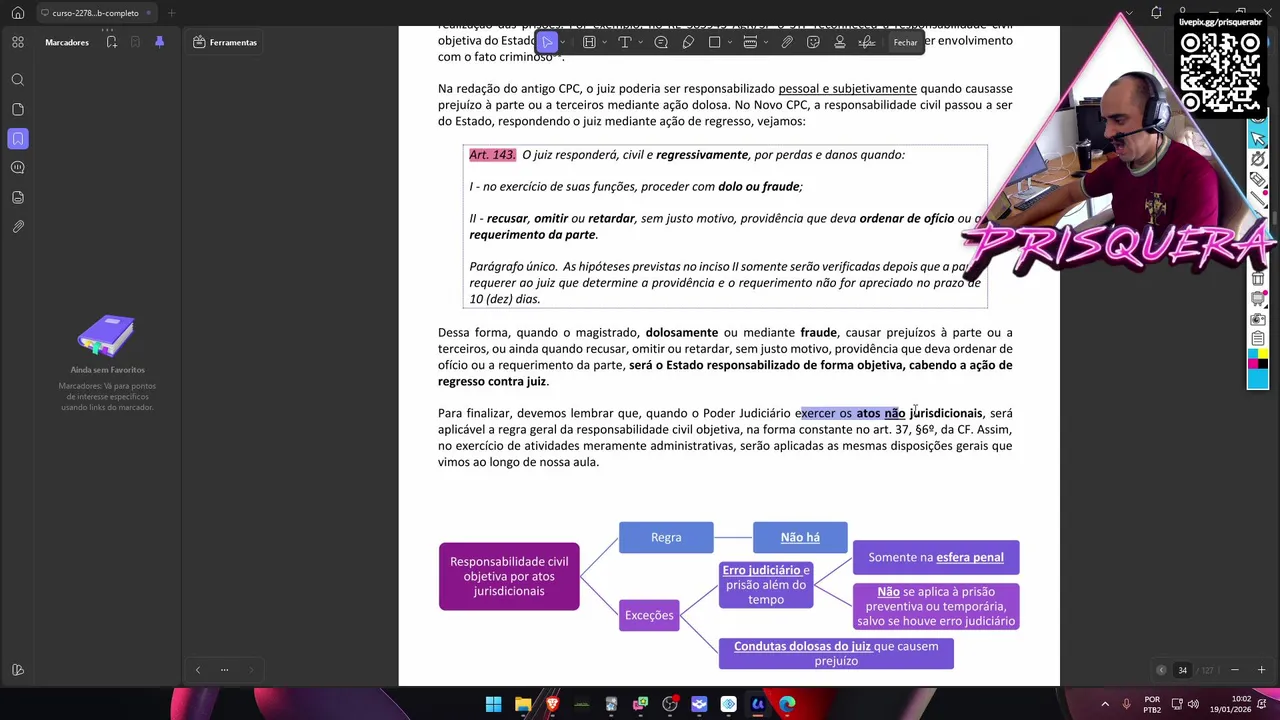Open the thumbnails grid panel icon
This screenshot has width=1280, height=720.
tap(18, 42)
